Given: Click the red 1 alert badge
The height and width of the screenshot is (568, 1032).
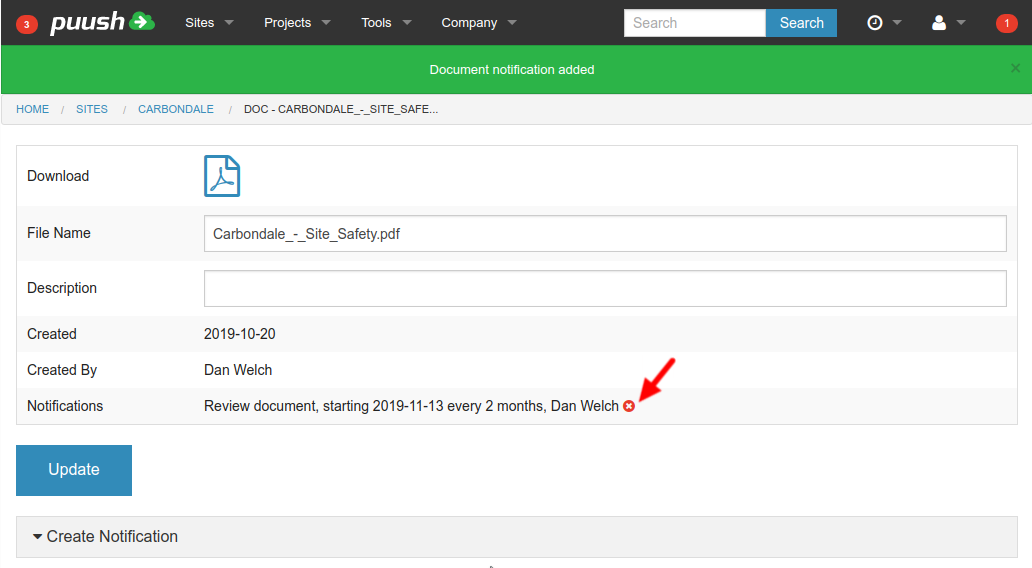Looking at the screenshot, I should (1006, 23).
